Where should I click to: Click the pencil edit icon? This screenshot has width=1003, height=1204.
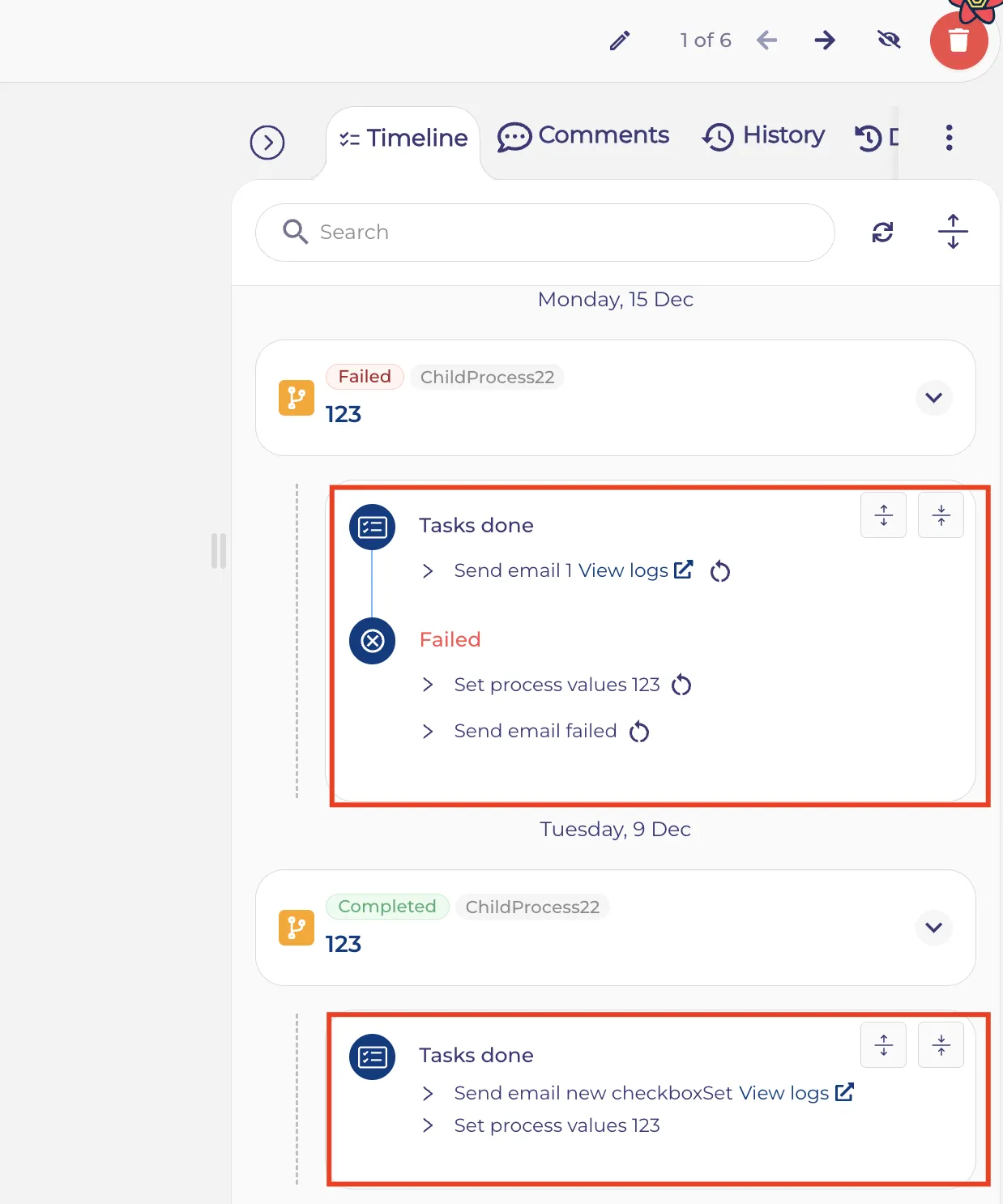(x=620, y=41)
